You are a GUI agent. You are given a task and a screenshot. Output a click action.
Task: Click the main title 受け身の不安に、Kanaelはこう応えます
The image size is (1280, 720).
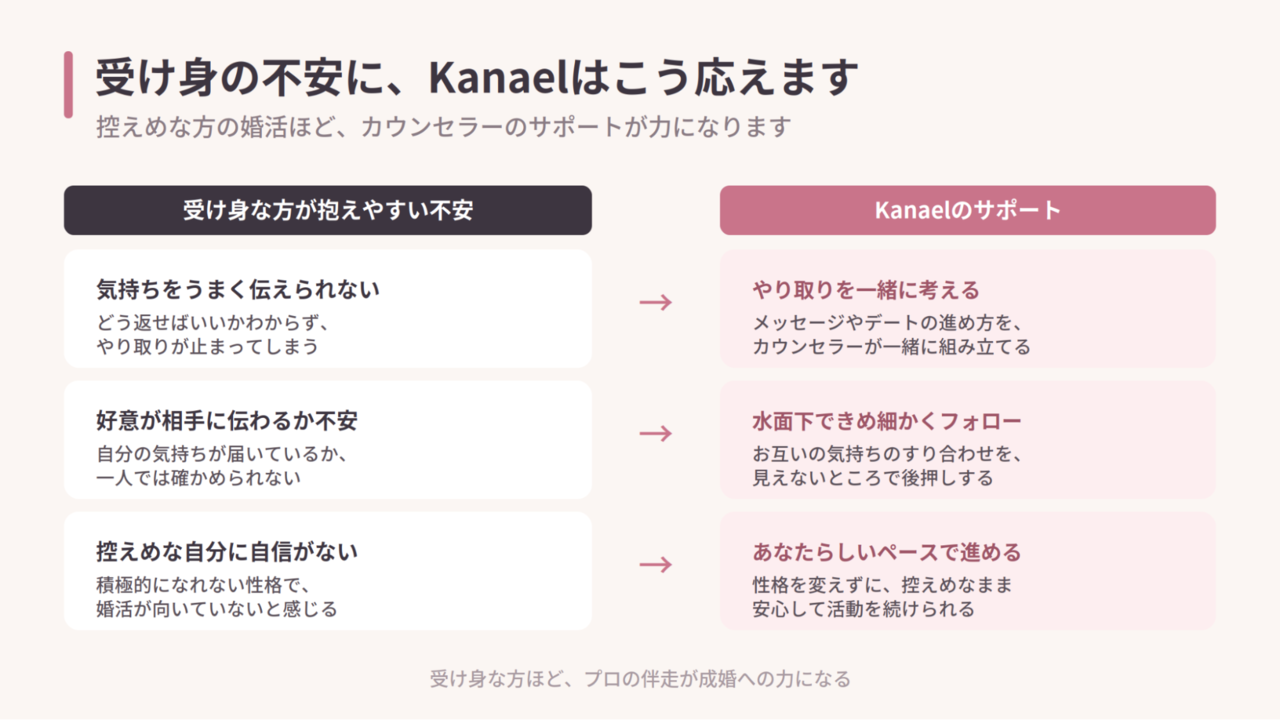pyautogui.click(x=478, y=77)
